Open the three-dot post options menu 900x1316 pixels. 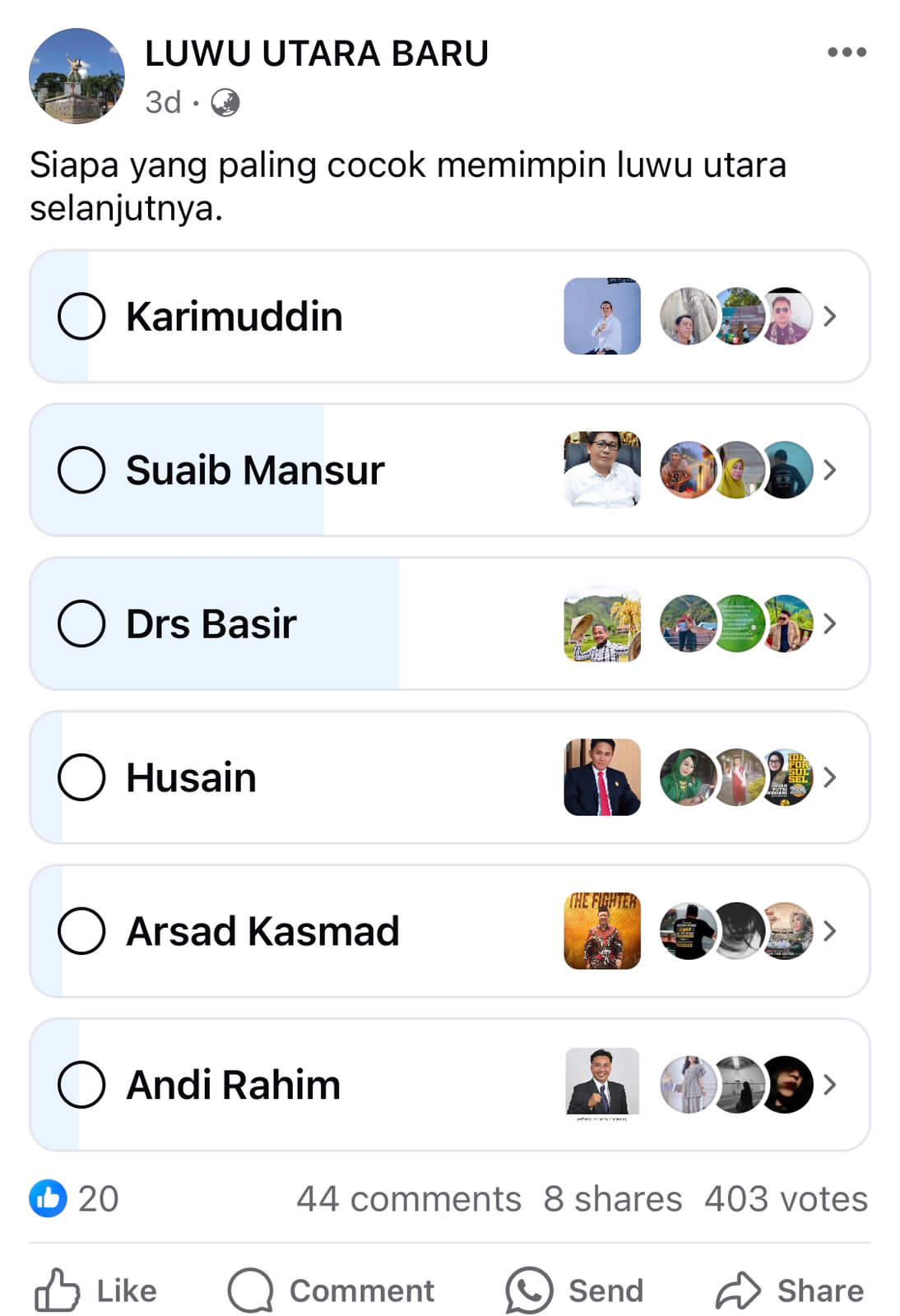(847, 53)
